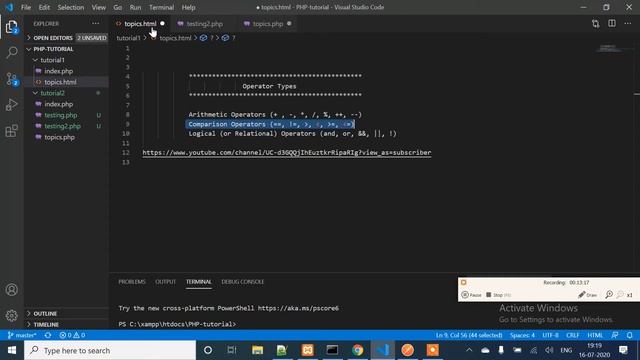
Task: Open index.php under tutorial1
Action: click(59, 71)
